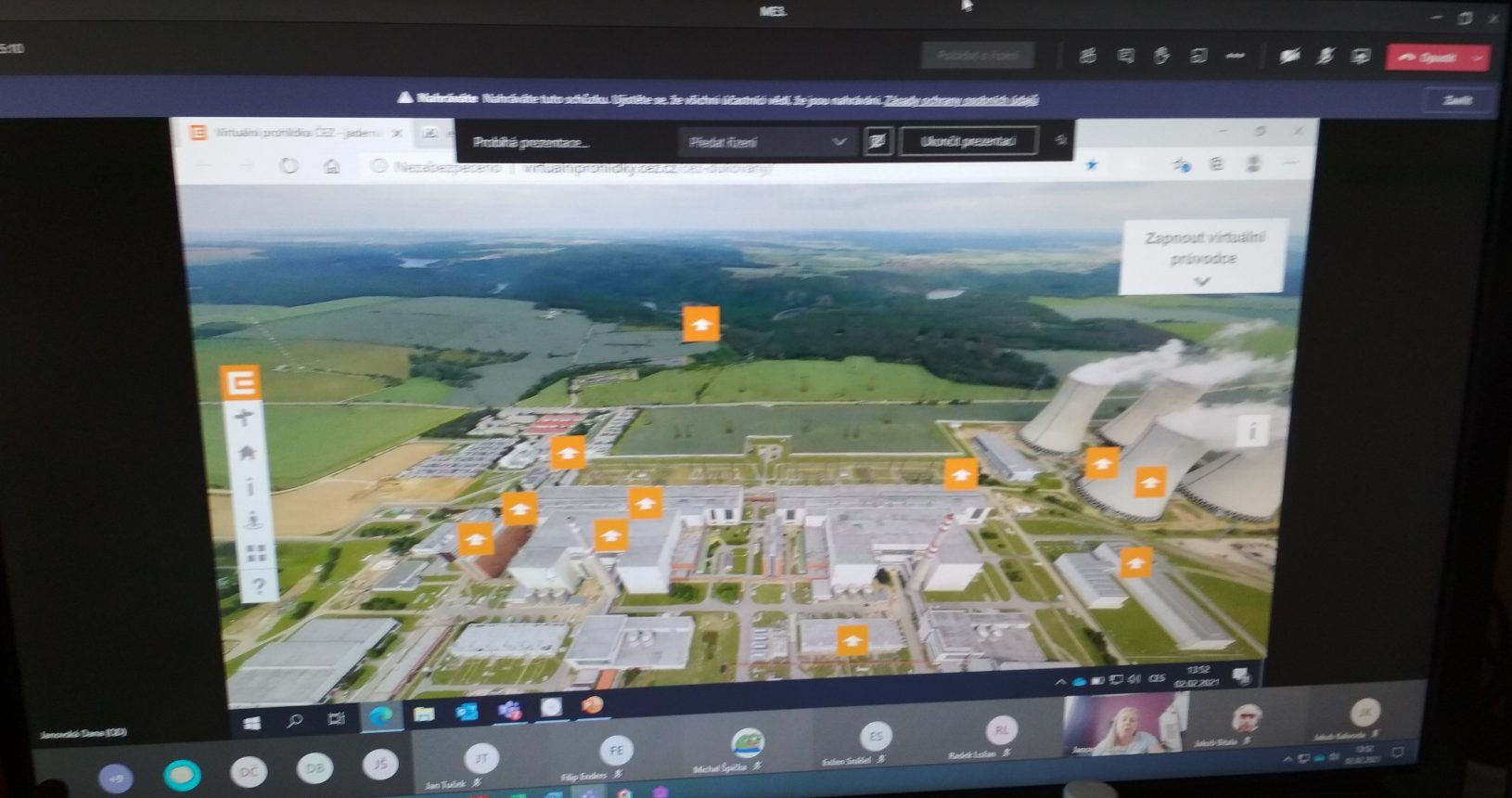Toggle the camera in Teams toolbar
Viewport: 1512px width, 798px height.
pyautogui.click(x=1289, y=57)
